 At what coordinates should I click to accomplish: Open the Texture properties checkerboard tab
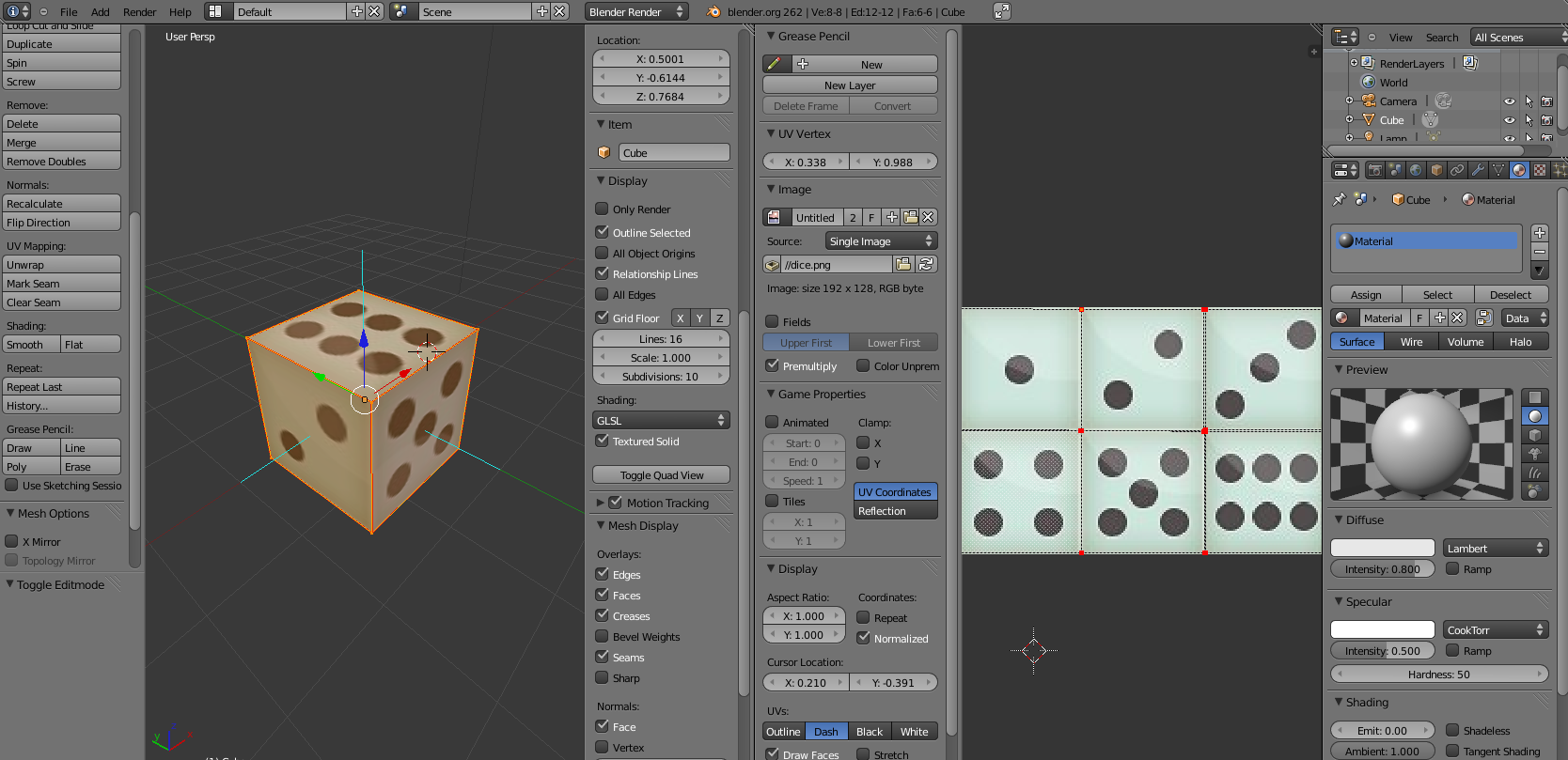1540,170
